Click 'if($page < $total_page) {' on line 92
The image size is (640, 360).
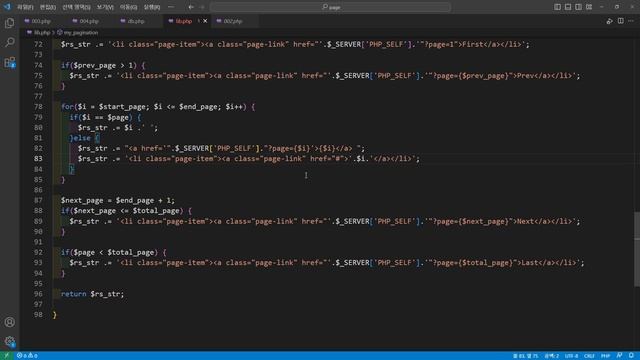click(113, 252)
